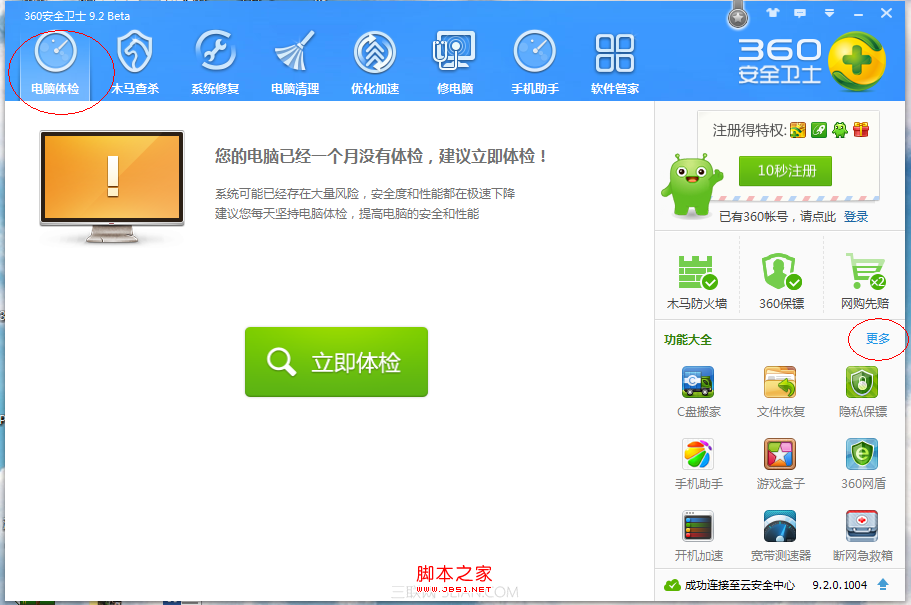Screen dimensions: 911x605
Task: Open 网购先赔 shopping cart icon
Action: tap(865, 282)
